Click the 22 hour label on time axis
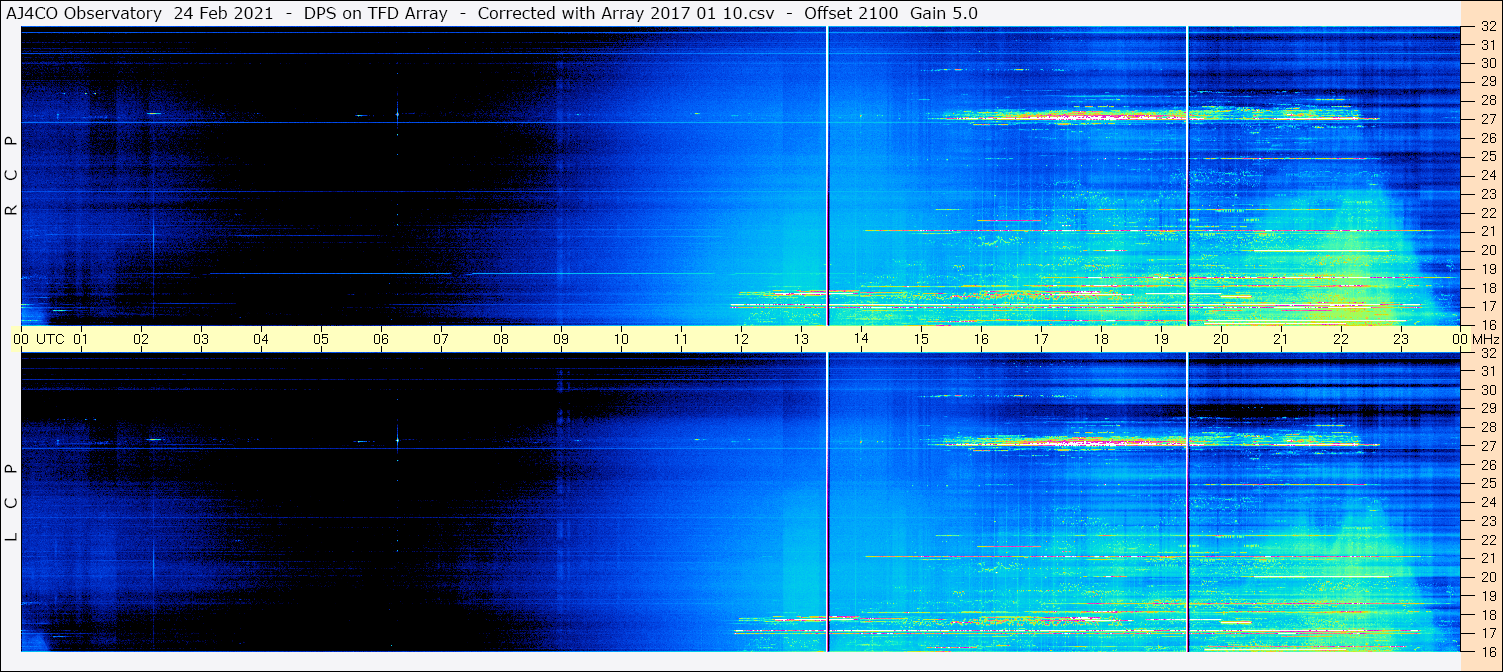 tap(1341, 339)
